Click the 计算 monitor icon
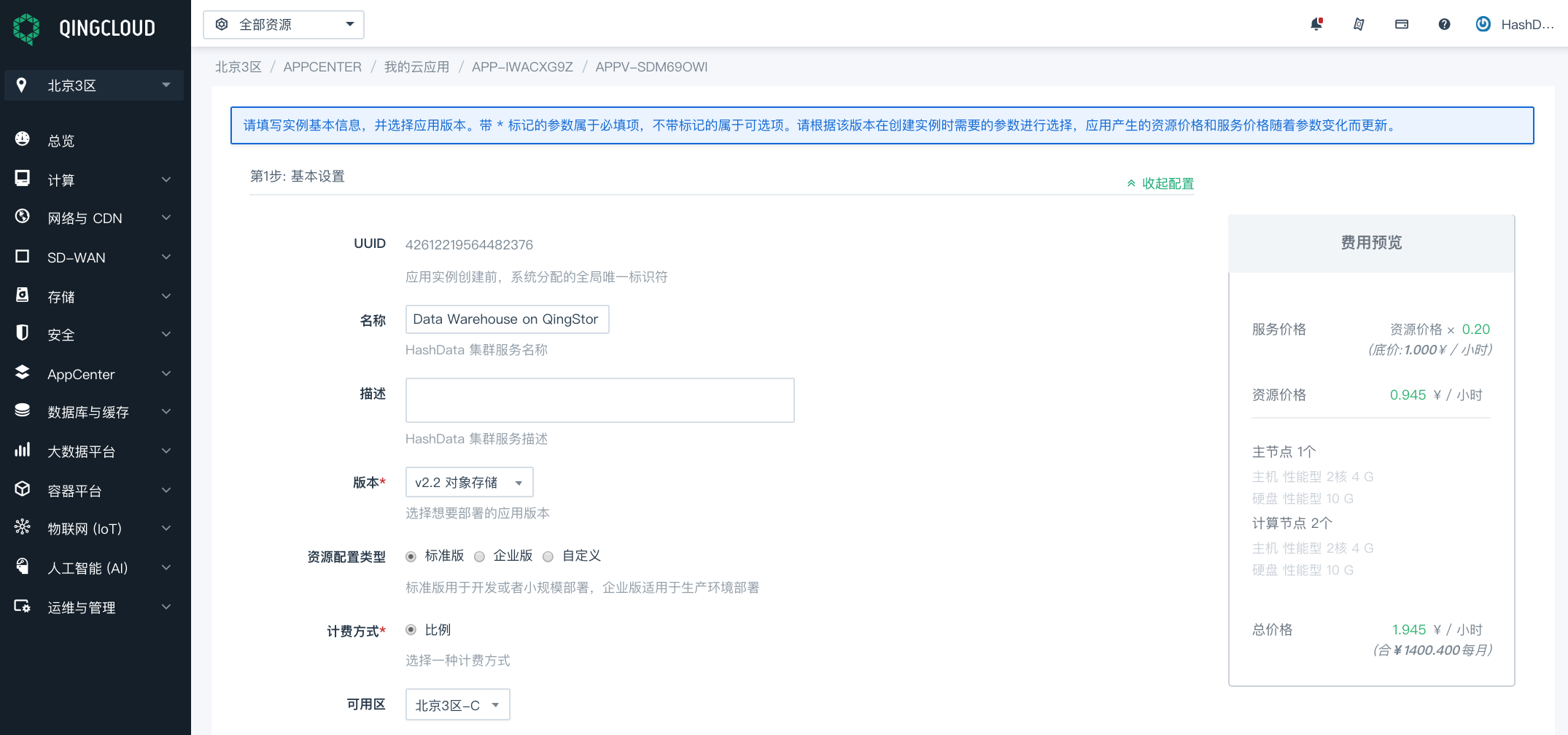This screenshot has height=735, width=1568. click(23, 179)
